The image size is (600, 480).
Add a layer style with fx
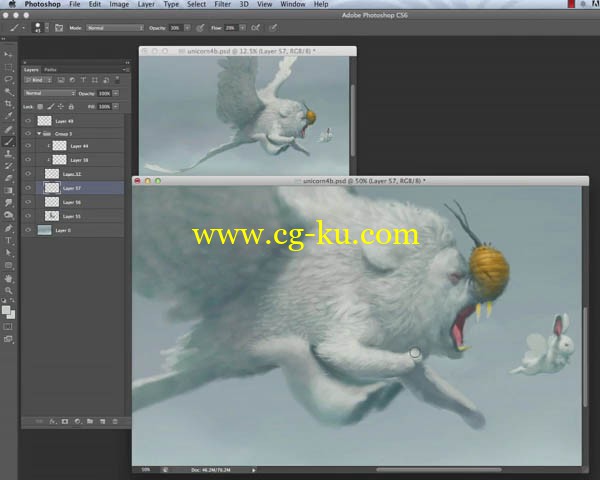(53, 421)
